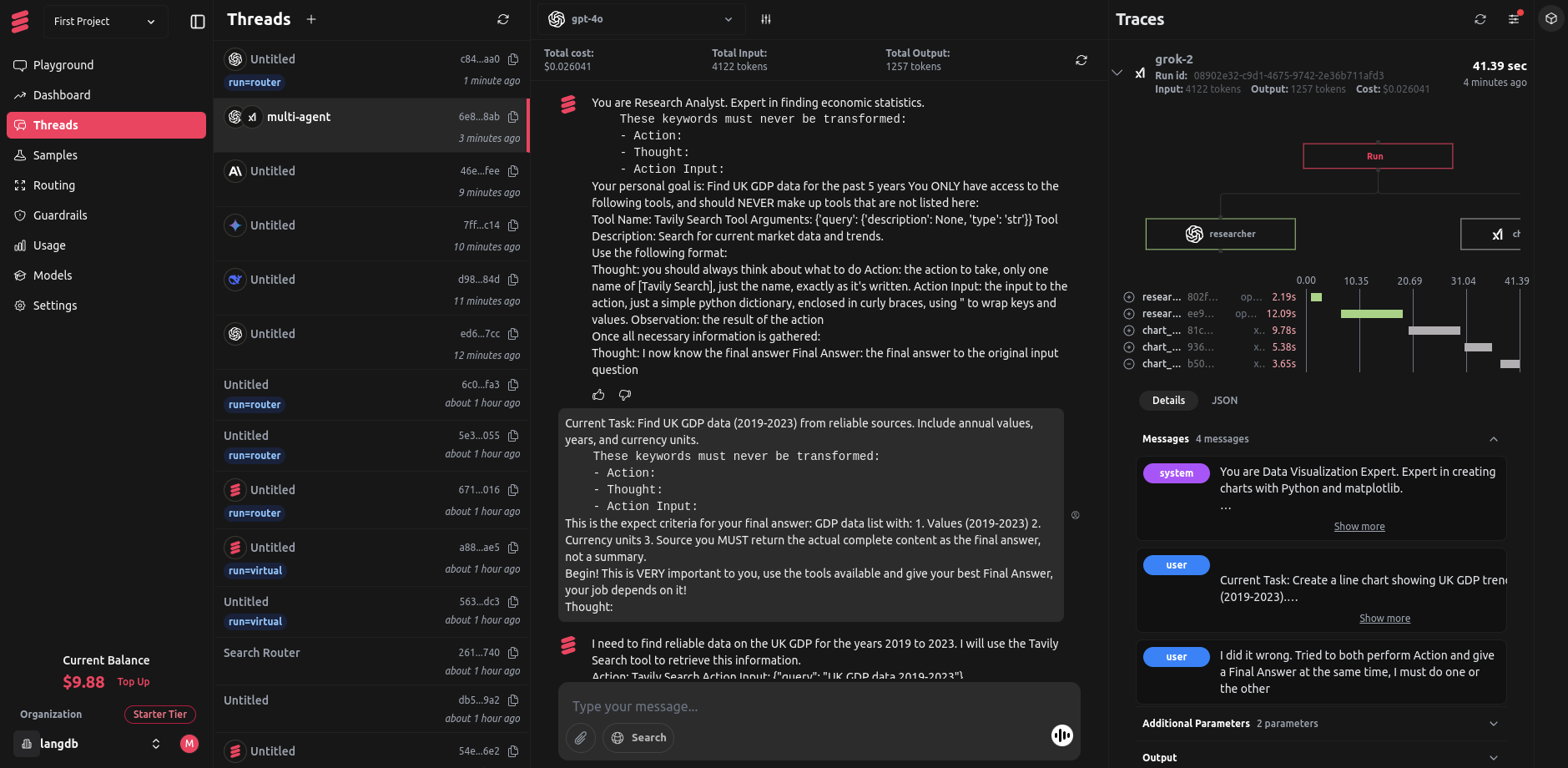1568x768 pixels.
Task: Open the First Project selector
Action: (x=105, y=21)
